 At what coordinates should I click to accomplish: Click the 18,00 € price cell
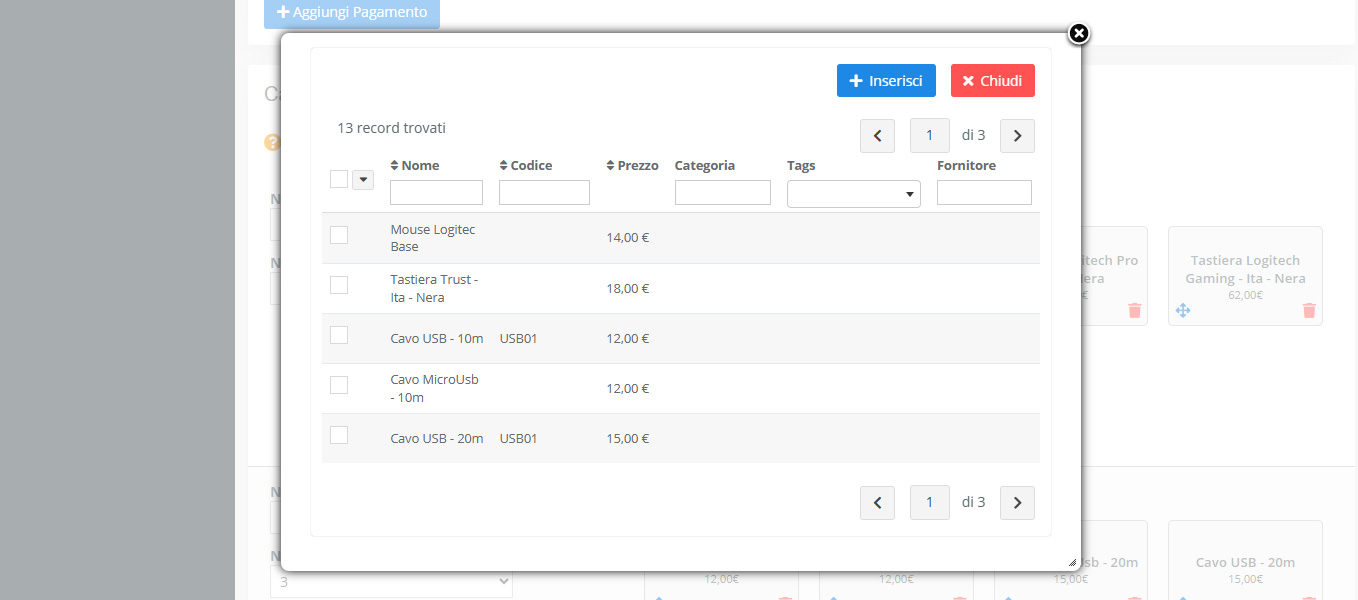tap(628, 288)
